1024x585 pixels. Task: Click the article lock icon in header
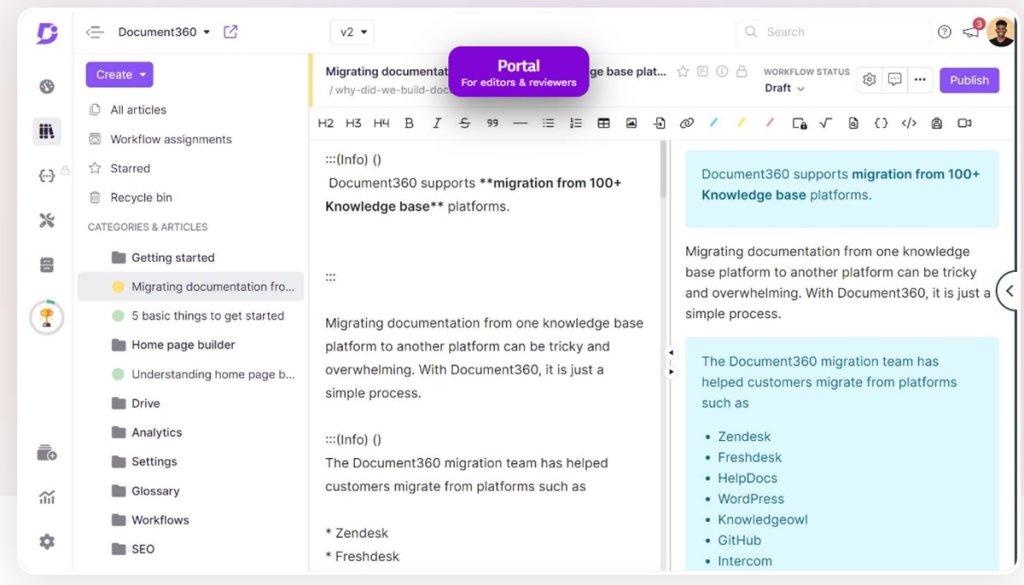(741, 71)
